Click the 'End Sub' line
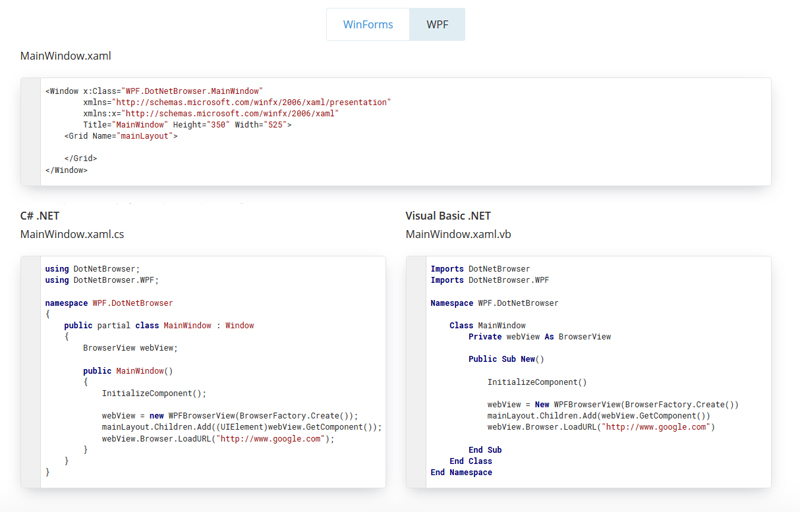This screenshot has width=800, height=512. coord(485,450)
